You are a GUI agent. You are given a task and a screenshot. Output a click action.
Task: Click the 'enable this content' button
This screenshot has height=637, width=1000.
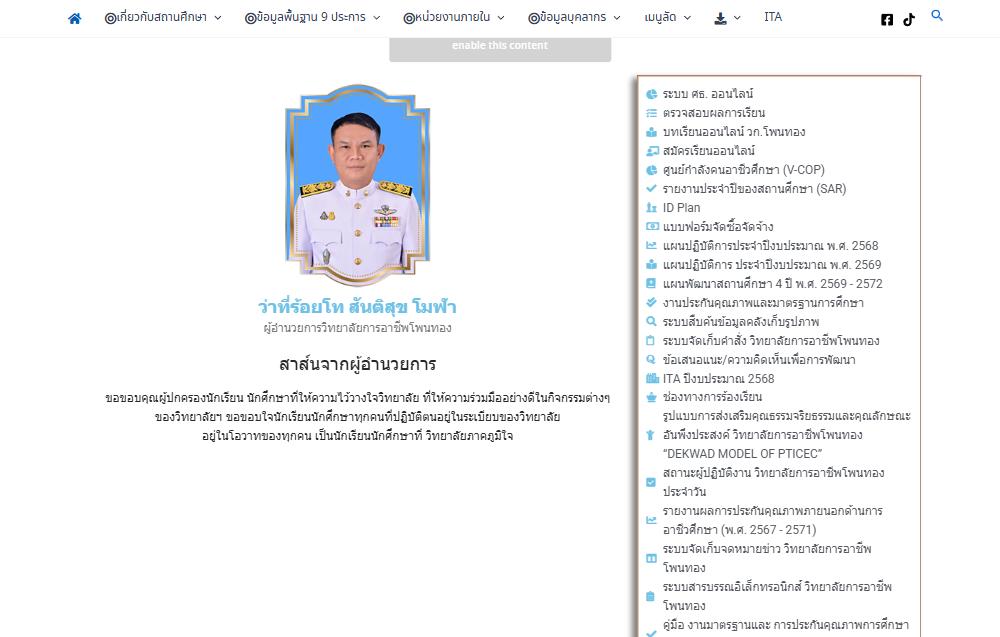coord(500,48)
